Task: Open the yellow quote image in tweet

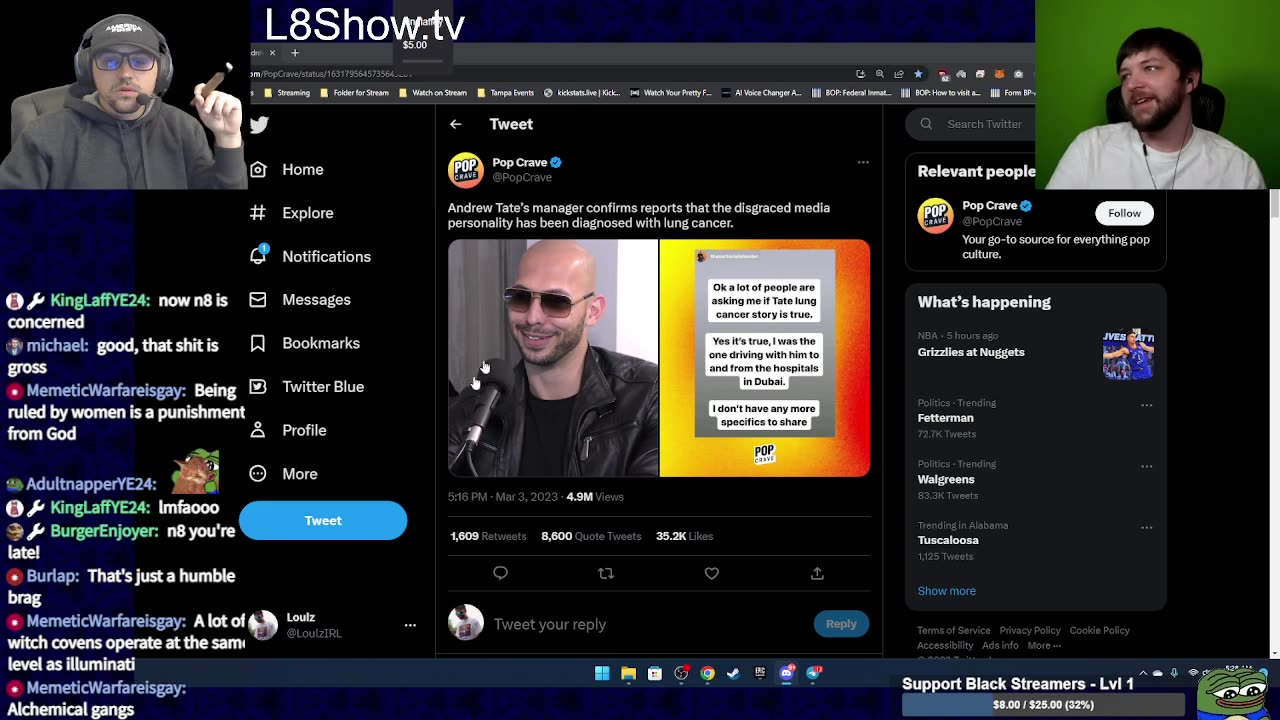Action: tap(765, 358)
